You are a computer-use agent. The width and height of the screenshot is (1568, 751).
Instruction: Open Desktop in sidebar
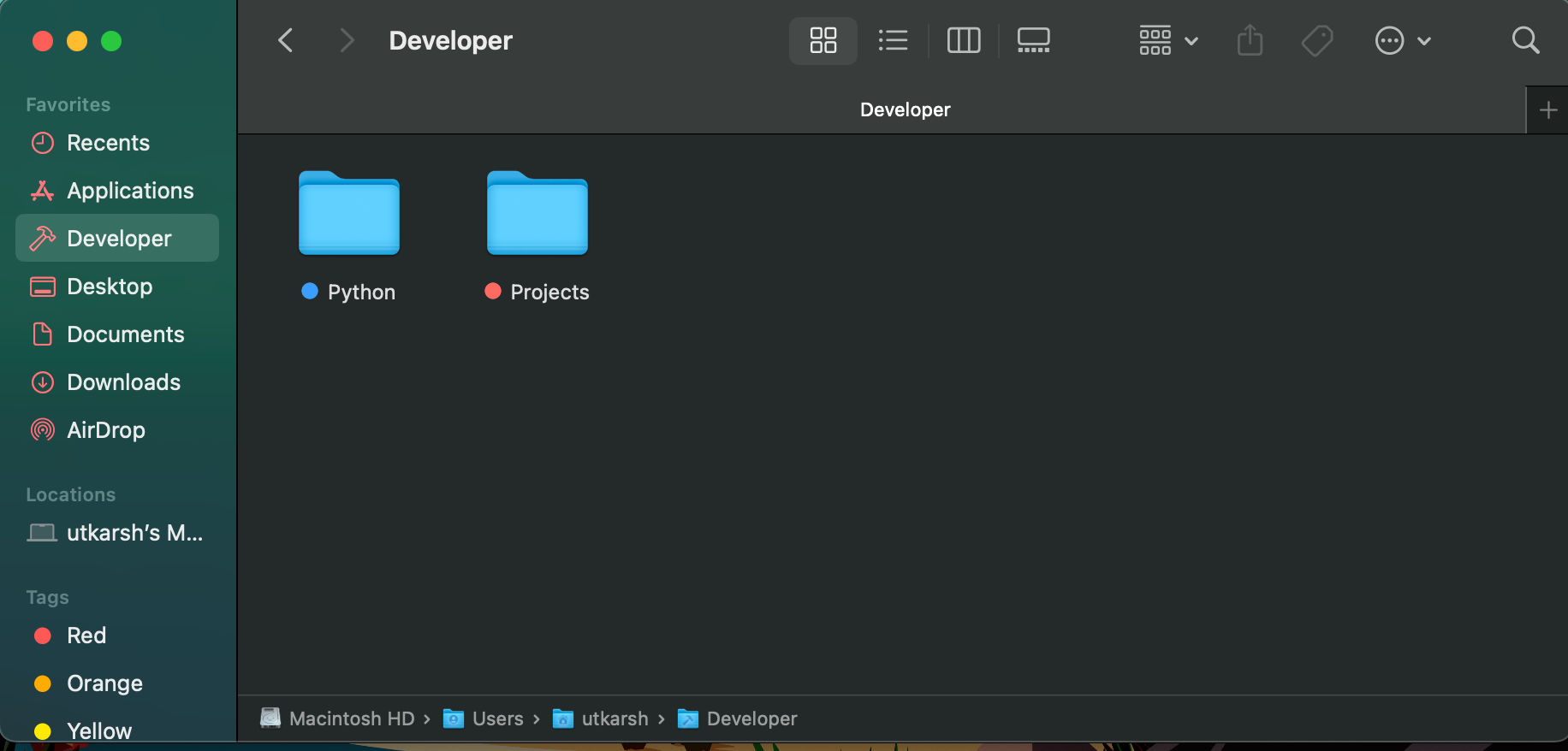[117, 287]
